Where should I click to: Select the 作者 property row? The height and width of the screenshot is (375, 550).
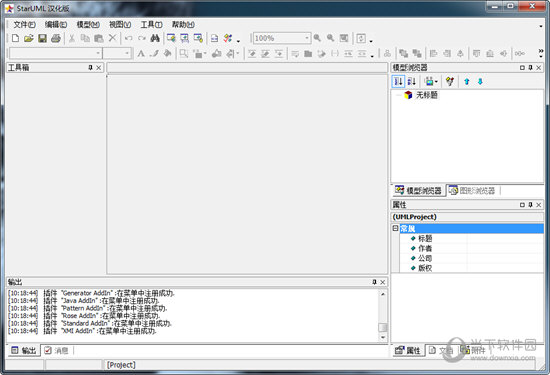(x=472, y=248)
